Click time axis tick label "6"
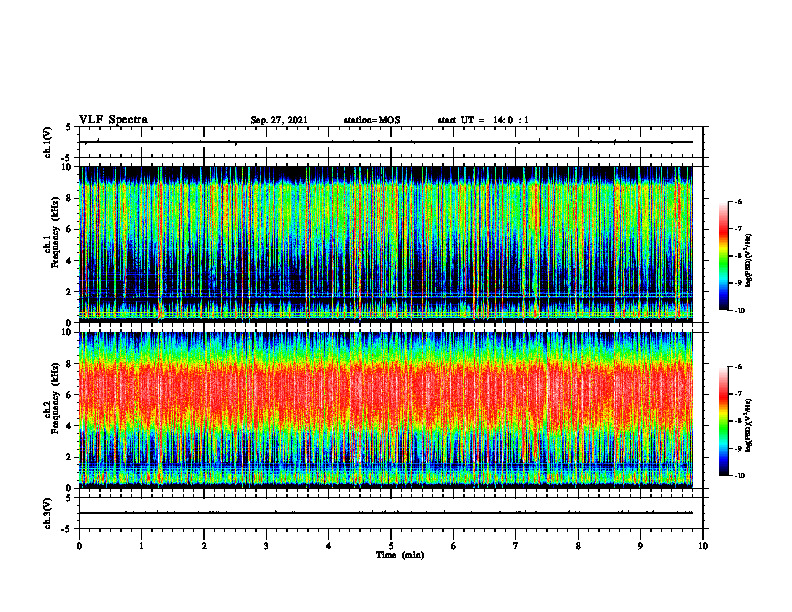Viewport: 792px width, 612px height. 454,546
